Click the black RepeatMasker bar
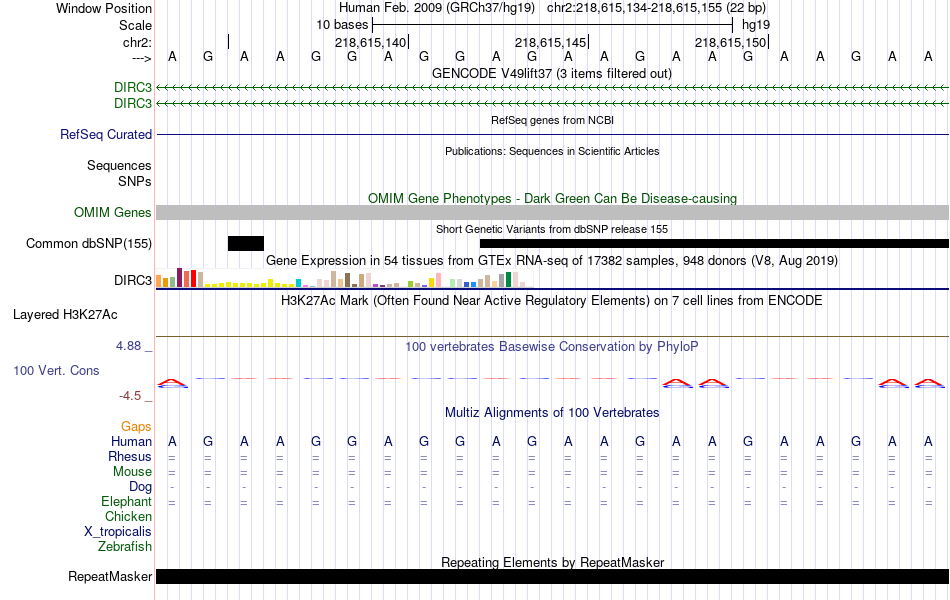Image resolution: width=950 pixels, height=600 pixels. (553, 576)
